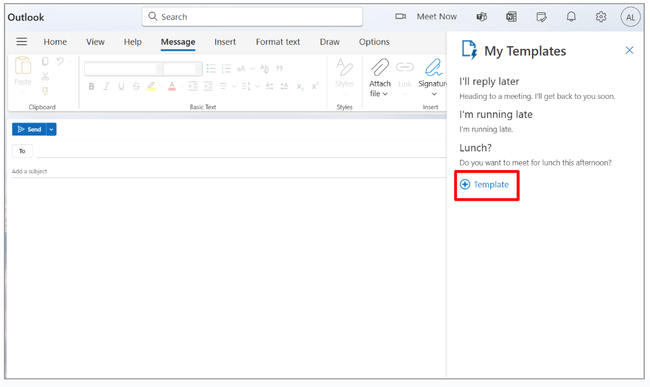650x387 pixels.
Task: Open the Draw tab
Action: coord(330,42)
